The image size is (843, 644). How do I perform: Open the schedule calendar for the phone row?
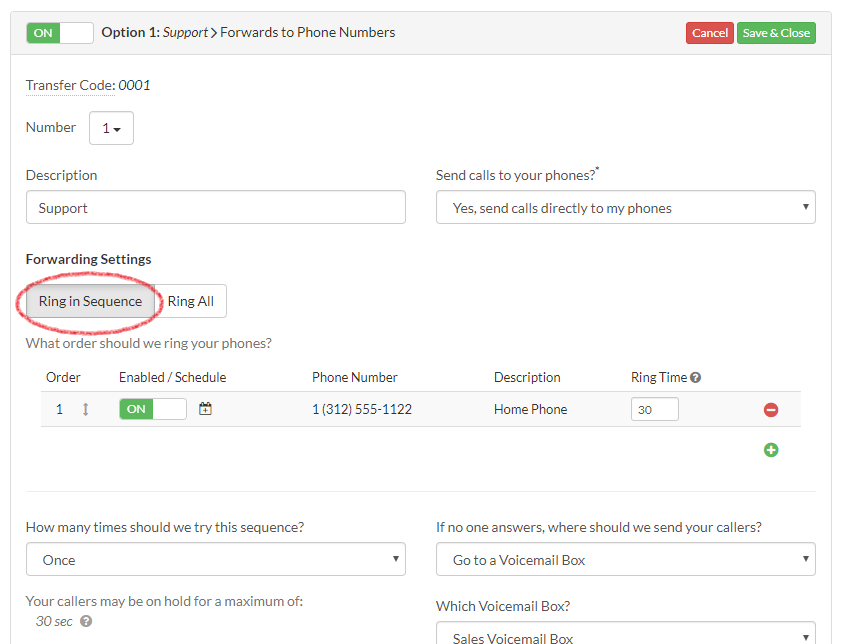pyautogui.click(x=205, y=408)
